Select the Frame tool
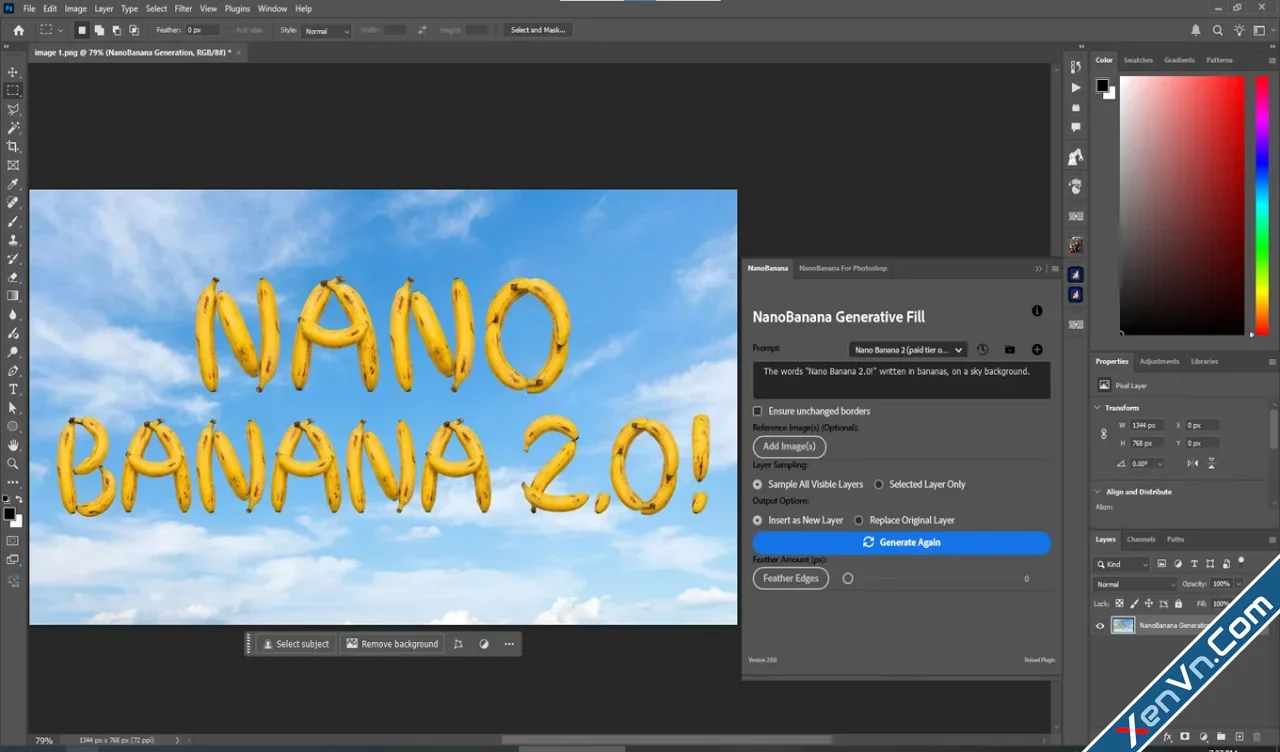The image size is (1280, 752). click(13, 165)
